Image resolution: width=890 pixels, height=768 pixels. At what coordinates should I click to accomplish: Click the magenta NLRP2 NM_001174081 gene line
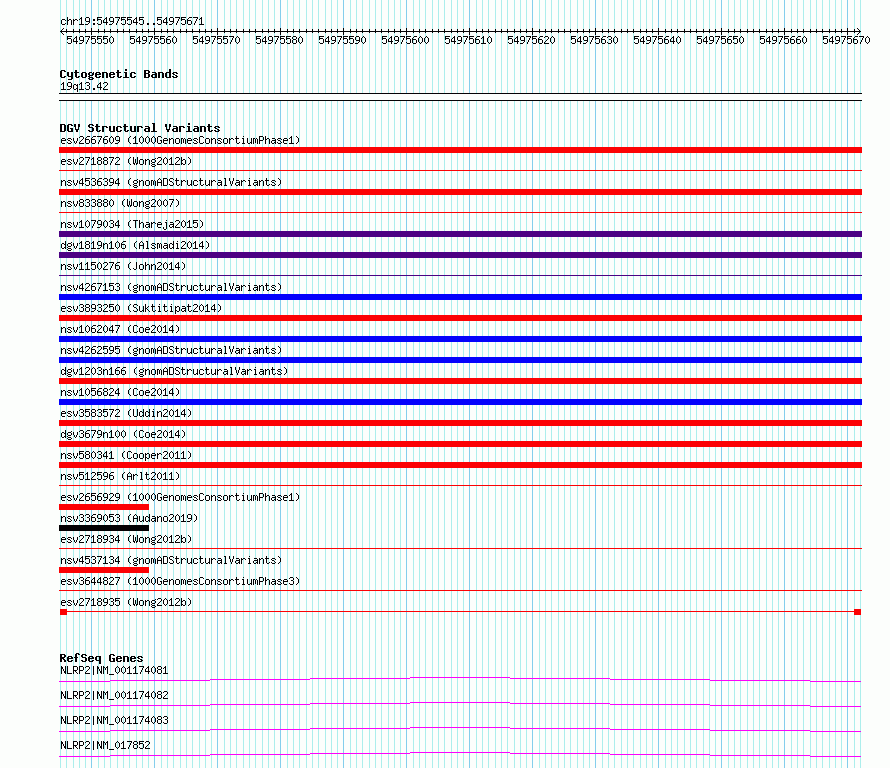pos(460,679)
